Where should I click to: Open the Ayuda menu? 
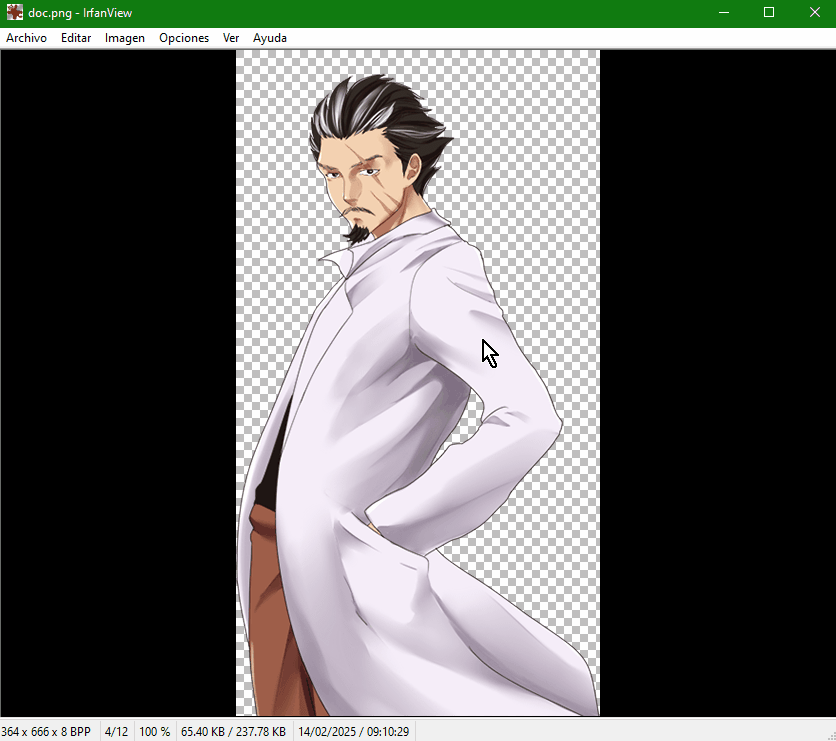pyautogui.click(x=270, y=38)
